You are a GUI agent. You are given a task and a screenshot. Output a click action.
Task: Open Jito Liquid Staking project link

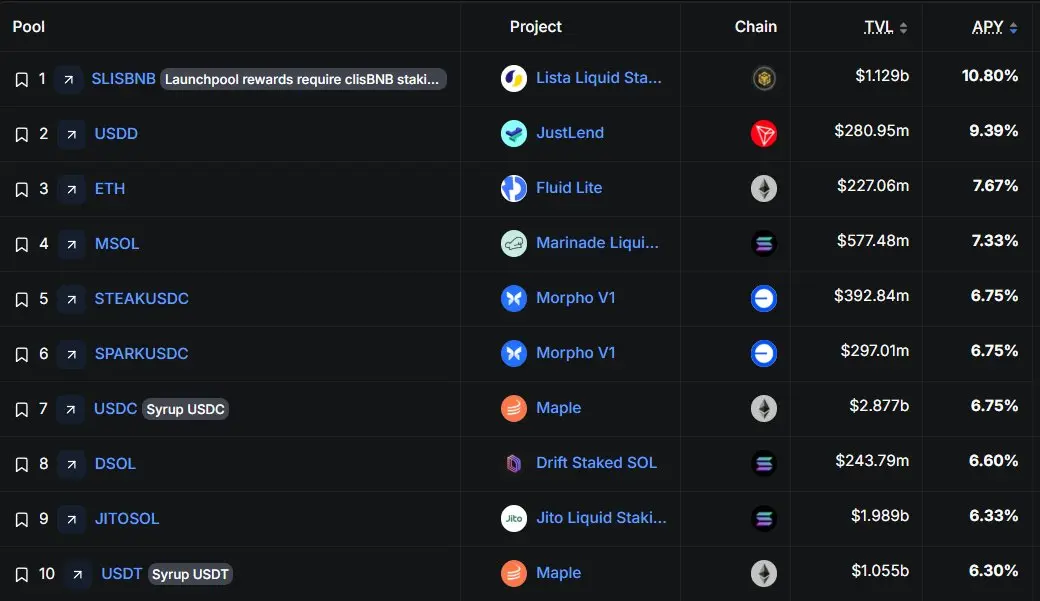pyautogui.click(x=601, y=517)
